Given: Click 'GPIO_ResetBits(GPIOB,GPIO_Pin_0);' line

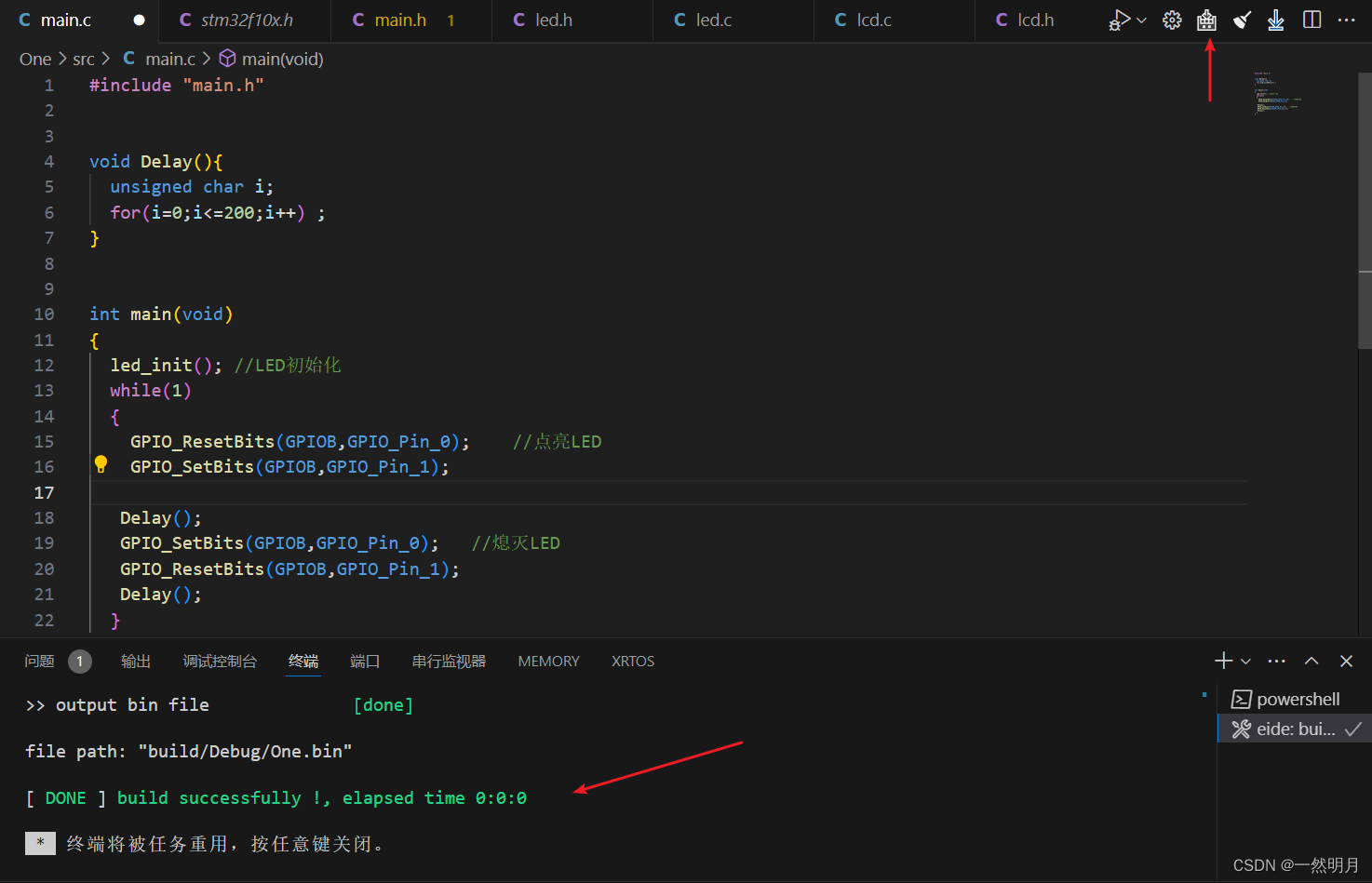Looking at the screenshot, I should (x=300, y=442).
